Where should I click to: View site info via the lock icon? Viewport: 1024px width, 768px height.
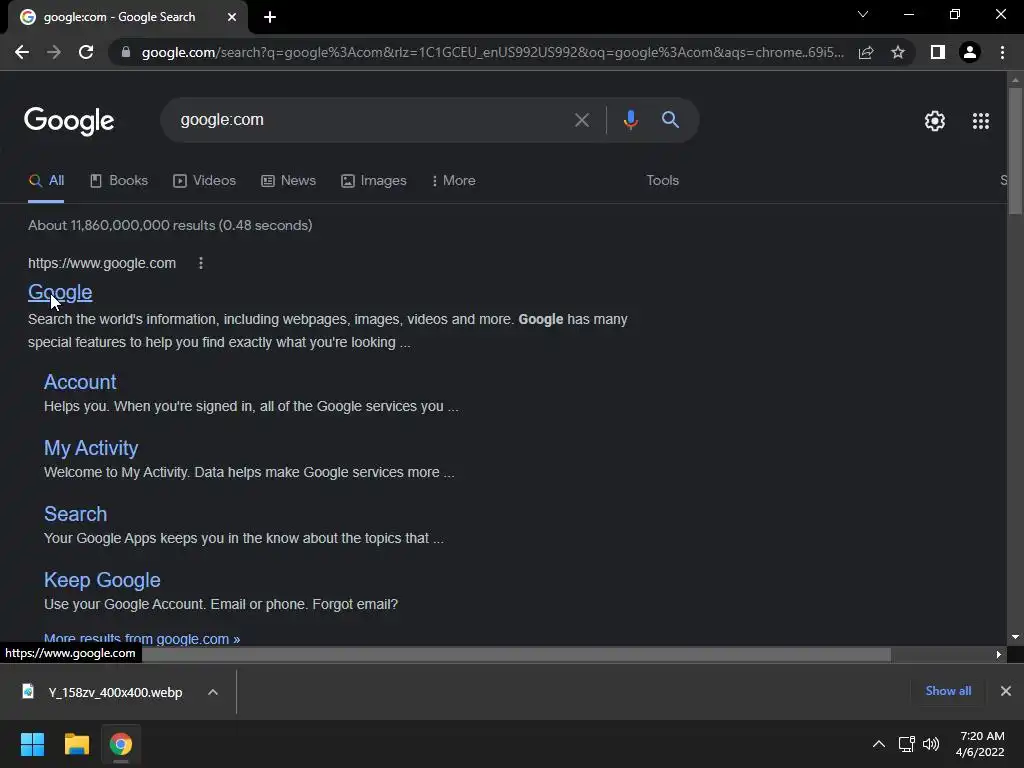tap(126, 52)
